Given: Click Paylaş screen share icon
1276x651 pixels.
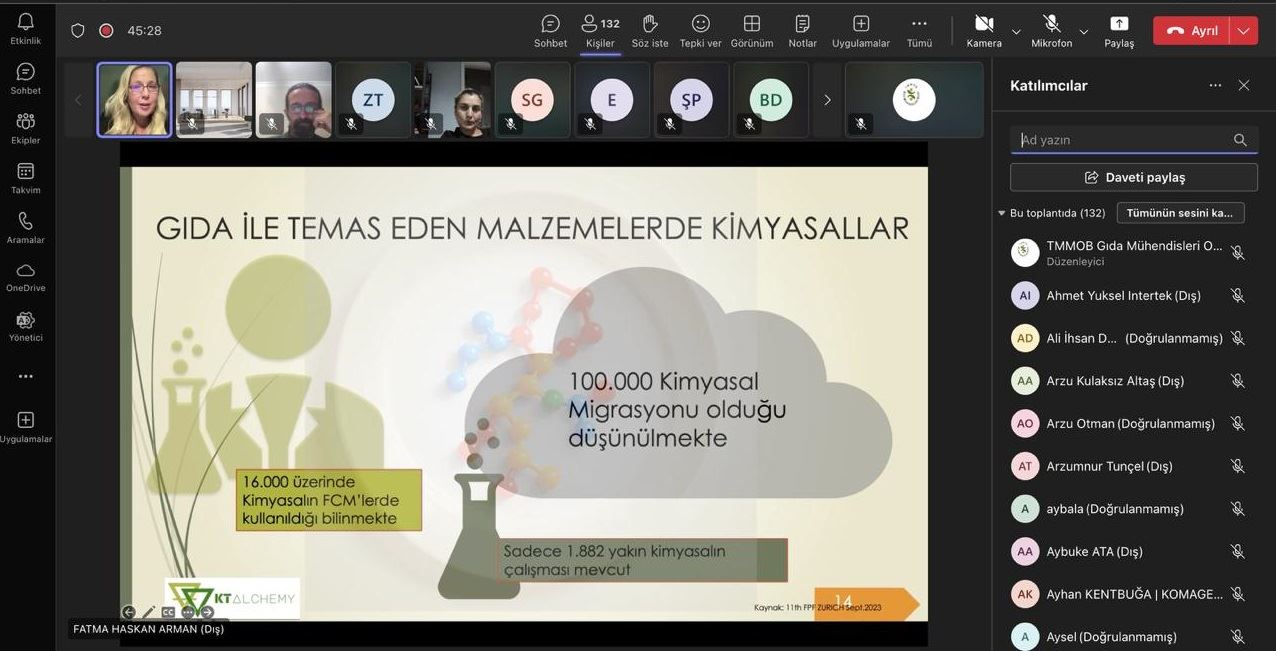Looking at the screenshot, I should [1119, 30].
